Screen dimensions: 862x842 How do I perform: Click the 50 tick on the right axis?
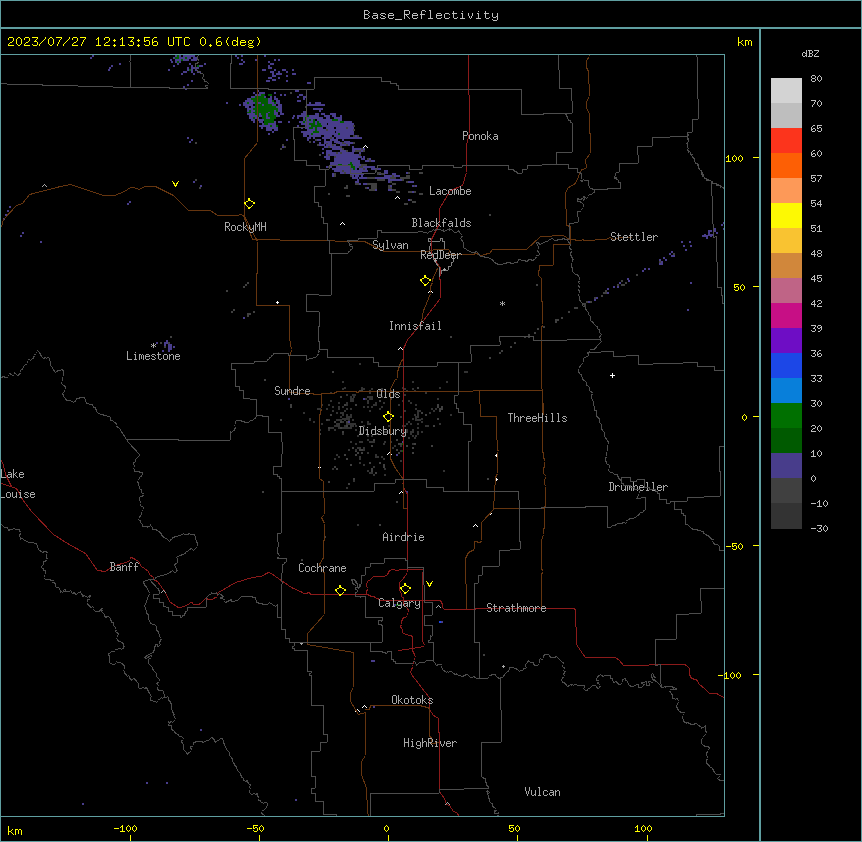[739, 287]
